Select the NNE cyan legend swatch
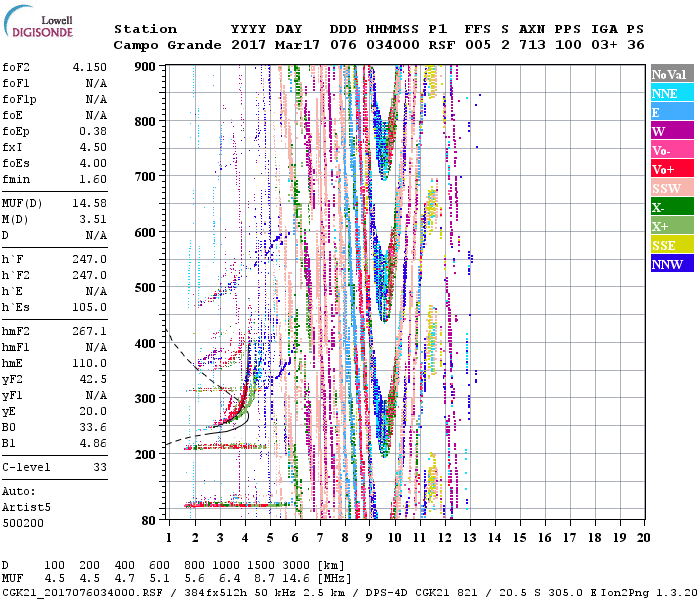Screen dimensions: 700x600 click(672, 93)
